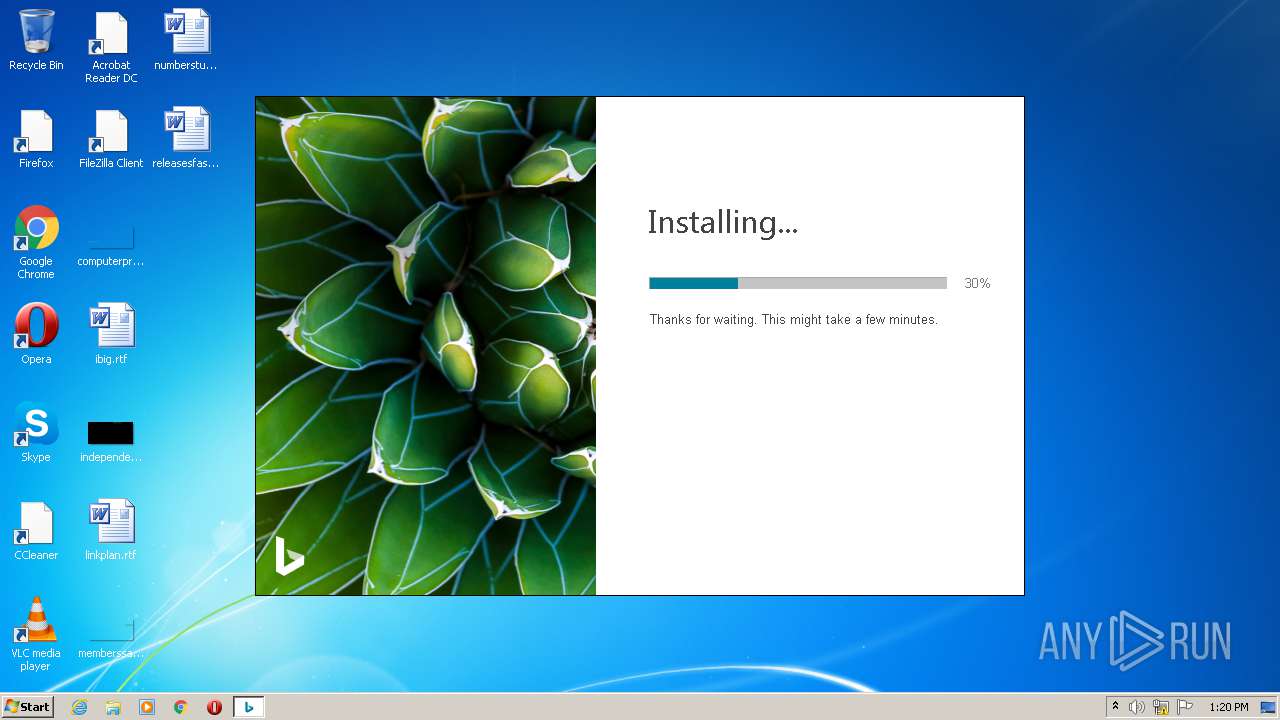Launch CCleaner desktop shortcut

click(x=36, y=530)
